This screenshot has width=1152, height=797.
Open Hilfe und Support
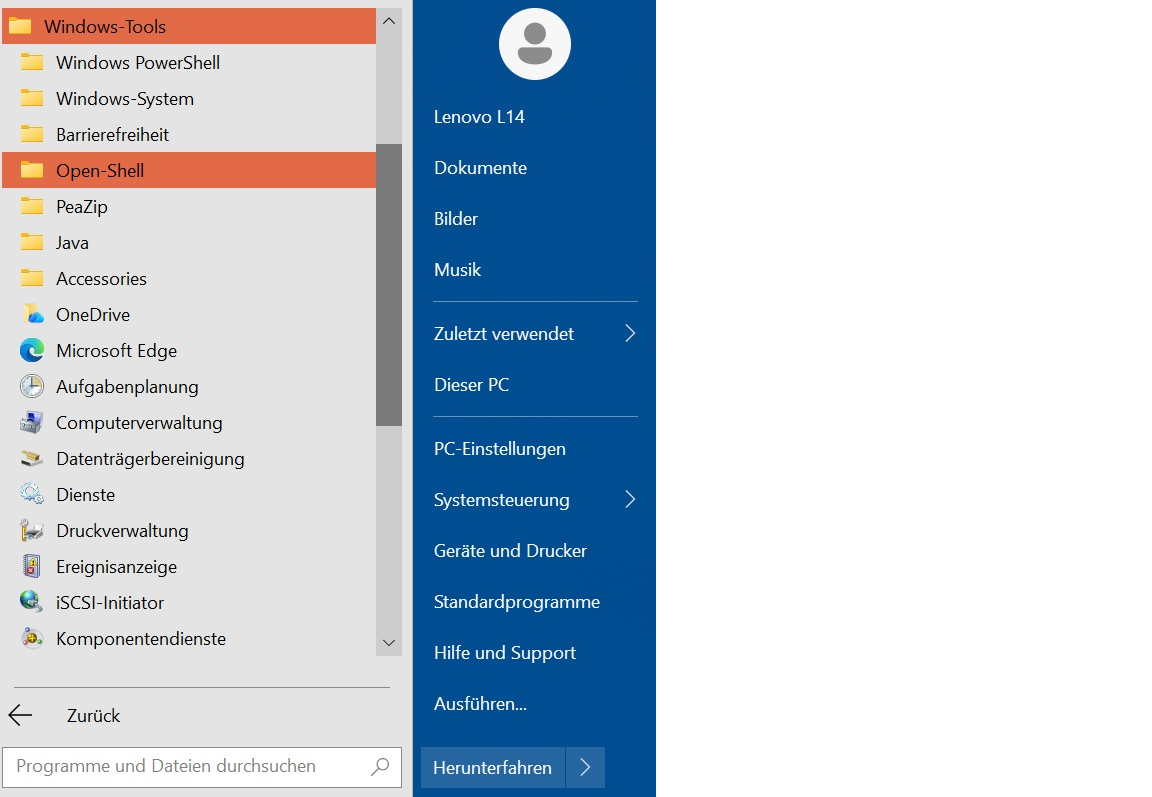505,653
